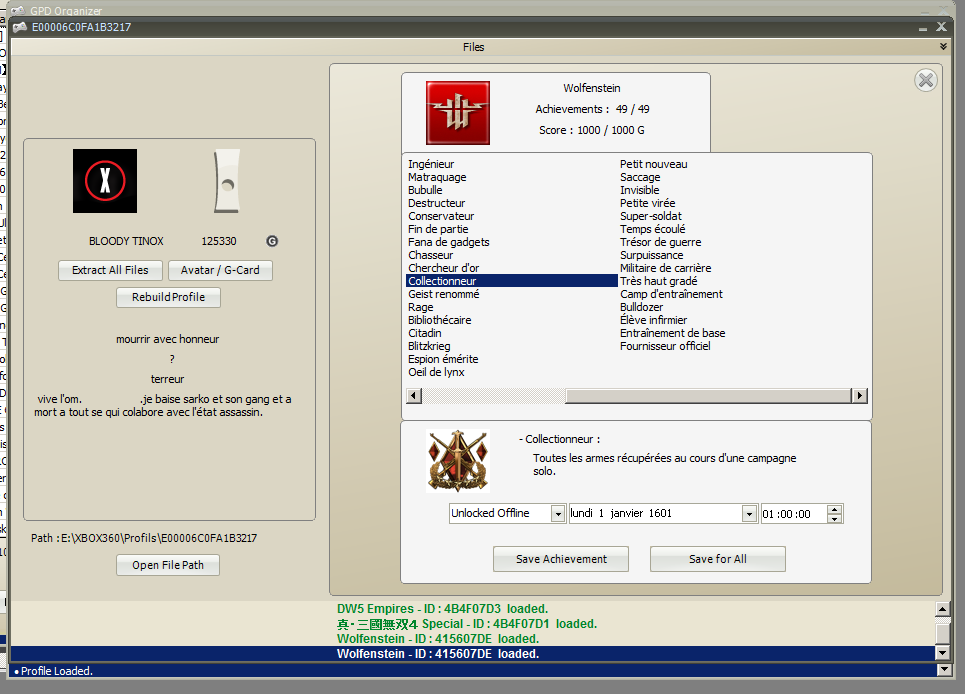Close the Wolfenstein achievements panel
Image resolution: width=965 pixels, height=694 pixels.
926,80
